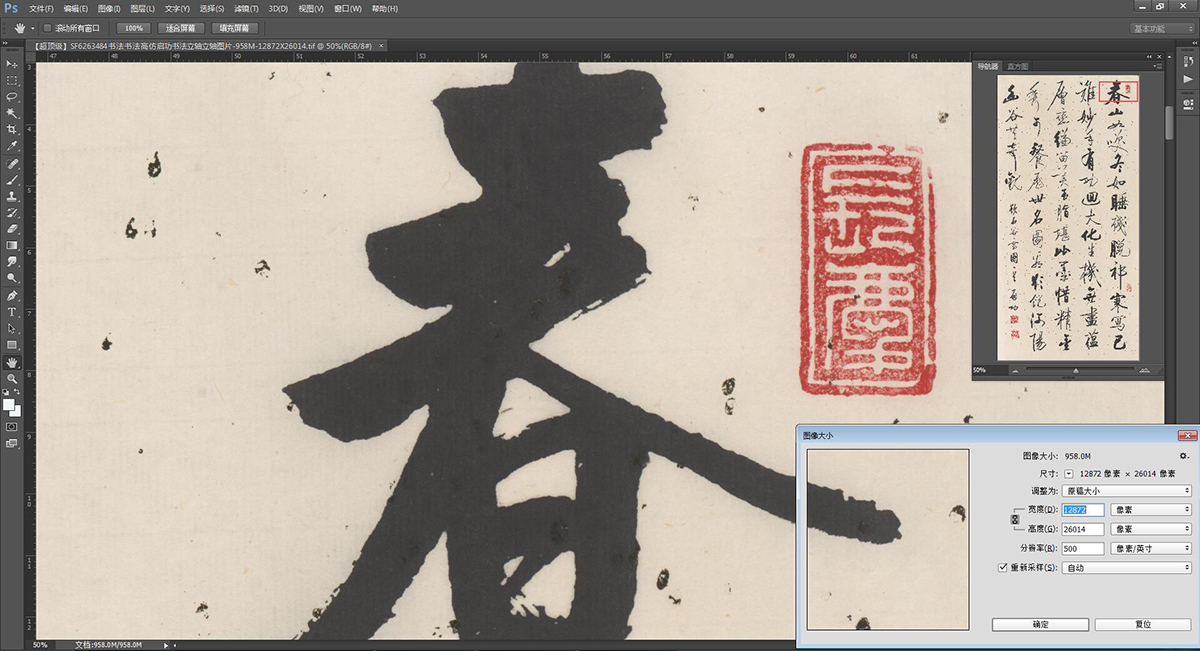Select the Crop tool
Image resolution: width=1200 pixels, height=651 pixels.
[x=12, y=130]
